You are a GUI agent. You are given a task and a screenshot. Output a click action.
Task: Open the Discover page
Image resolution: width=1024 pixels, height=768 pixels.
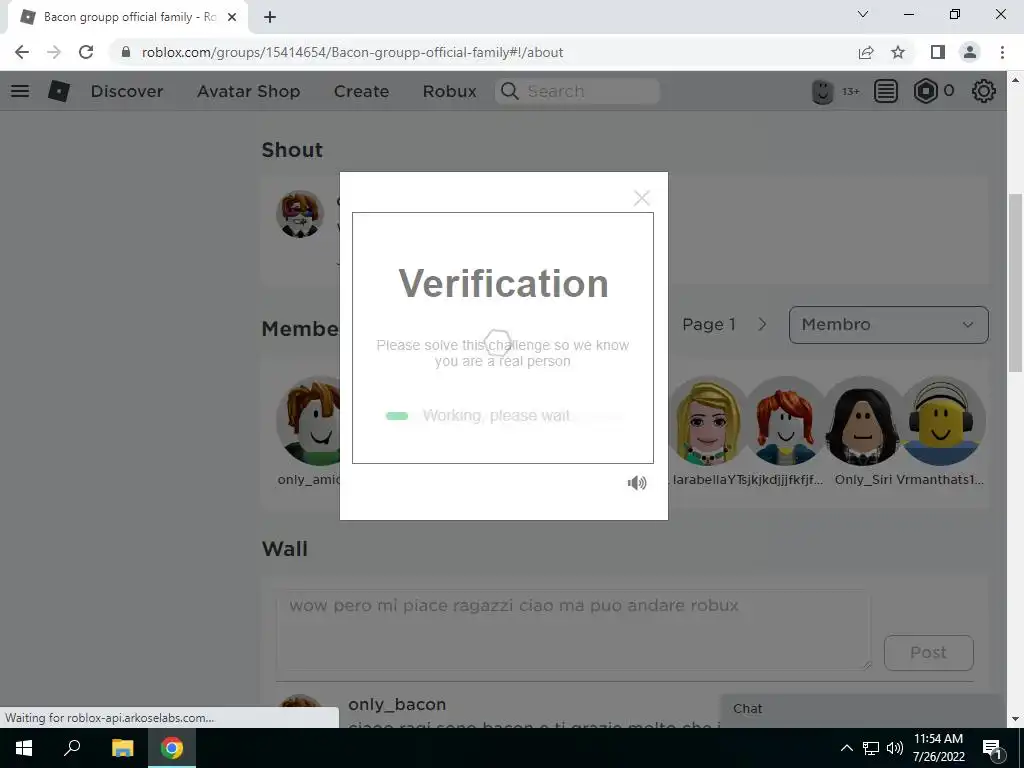click(127, 91)
